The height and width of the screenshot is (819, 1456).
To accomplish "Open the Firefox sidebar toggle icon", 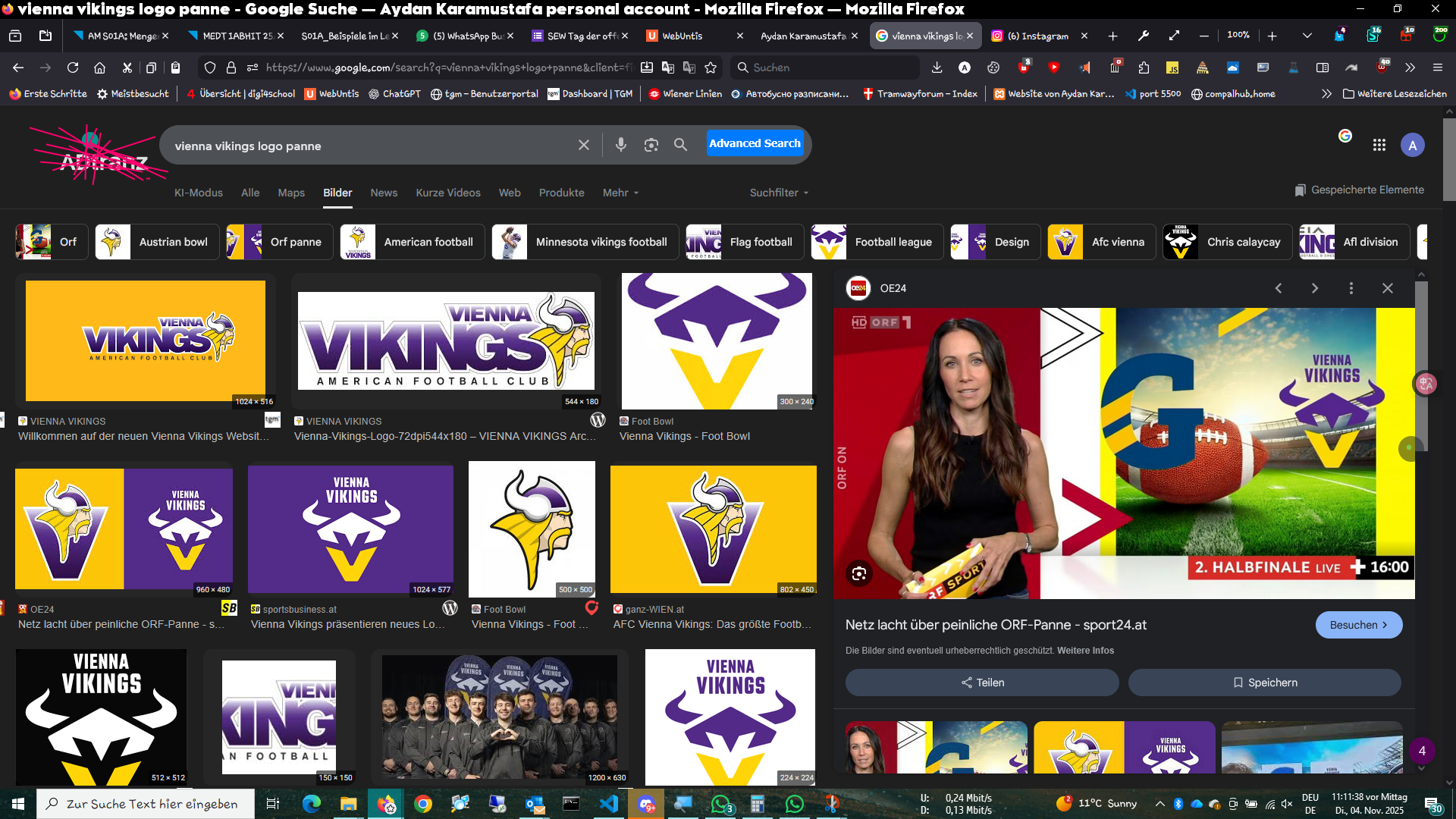I will pyautogui.click(x=1323, y=67).
